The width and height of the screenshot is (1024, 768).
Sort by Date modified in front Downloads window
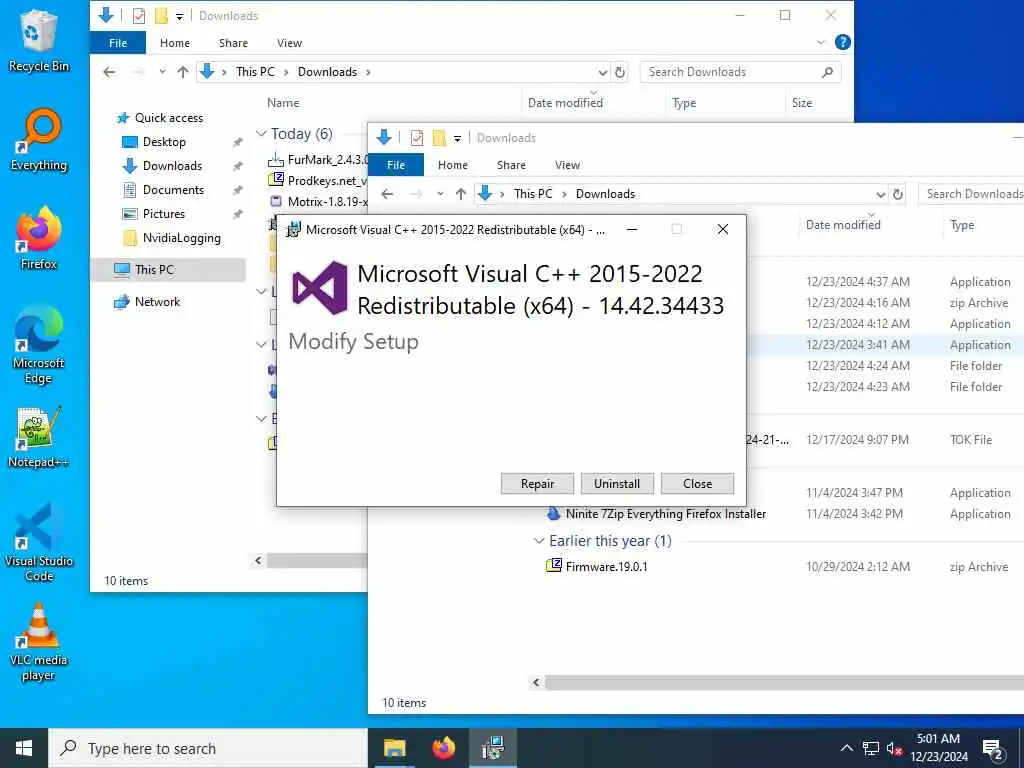(x=842, y=225)
